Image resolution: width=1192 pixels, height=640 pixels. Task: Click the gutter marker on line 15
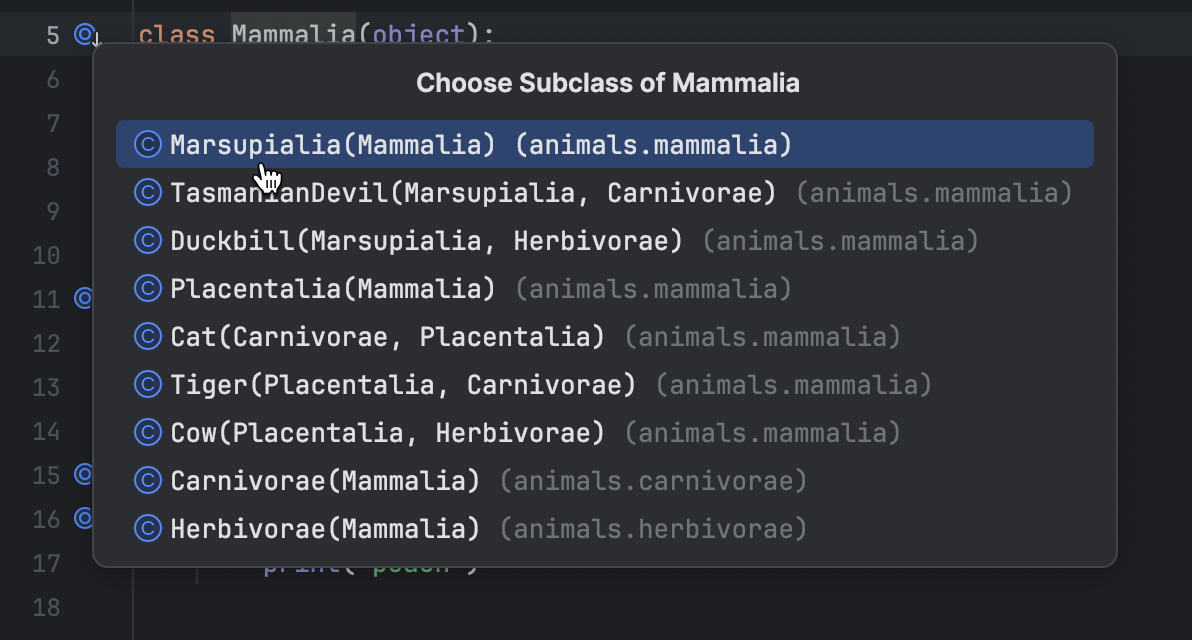(84, 474)
